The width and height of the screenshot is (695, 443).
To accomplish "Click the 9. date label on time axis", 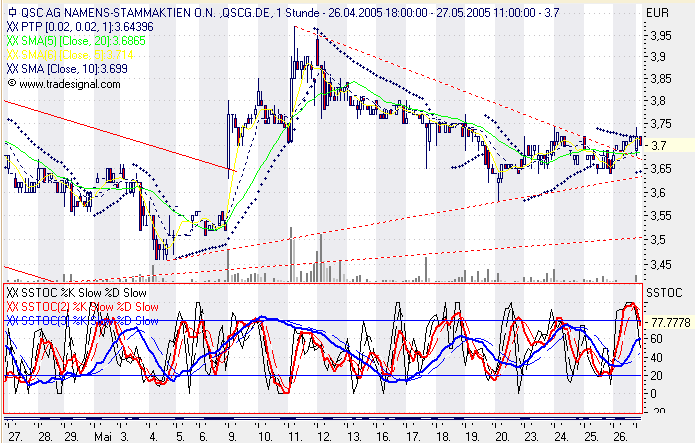I will [233, 437].
